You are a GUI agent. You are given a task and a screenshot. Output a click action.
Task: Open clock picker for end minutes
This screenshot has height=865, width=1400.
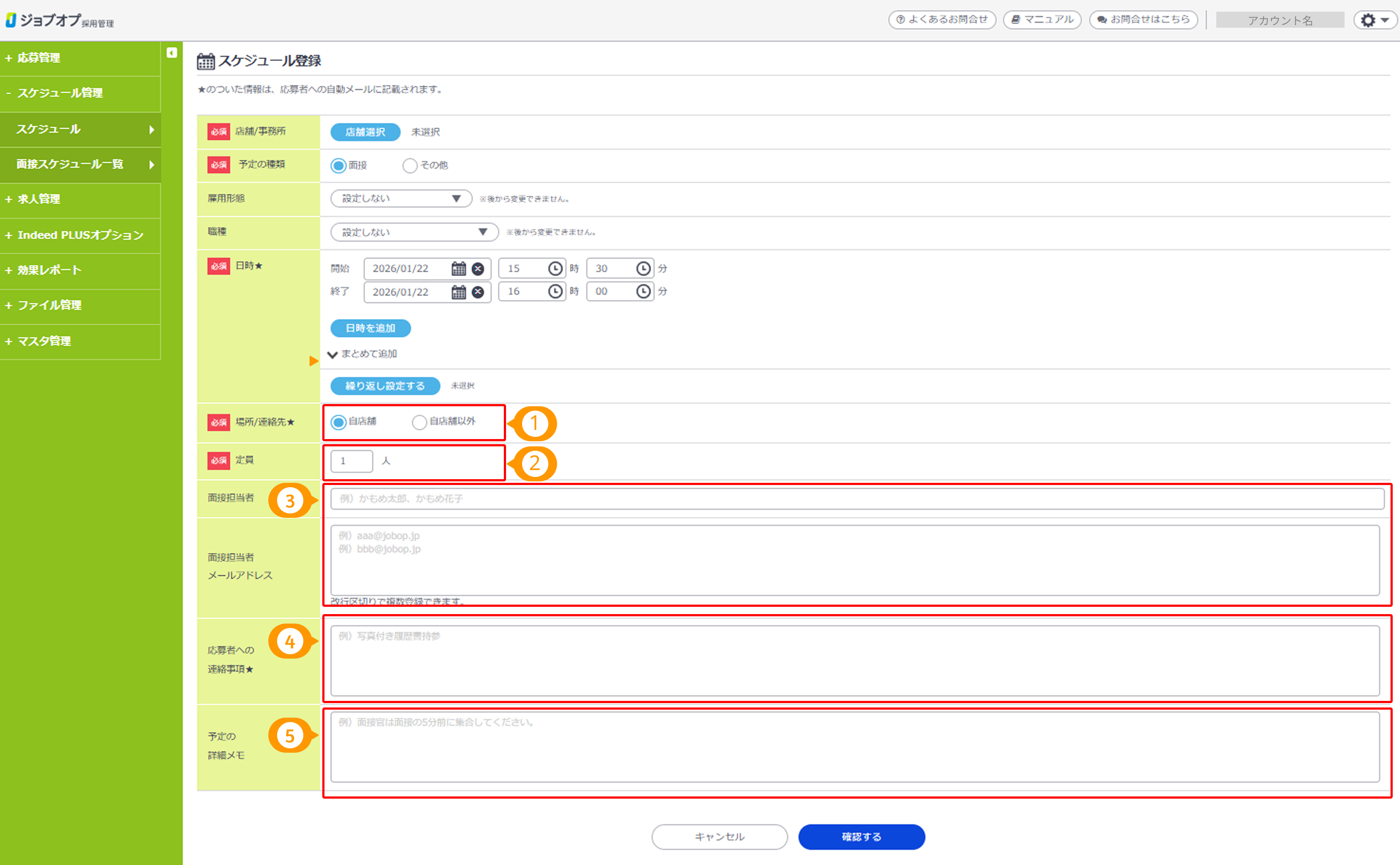643,292
